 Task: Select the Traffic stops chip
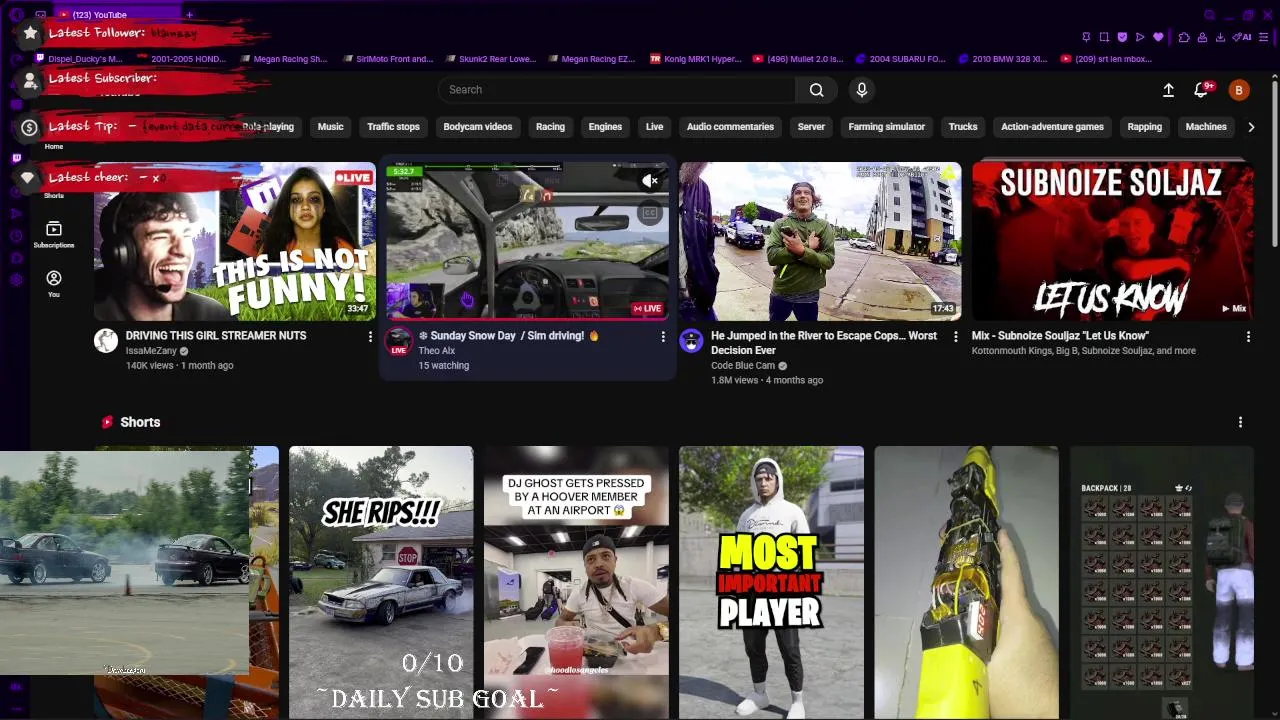tap(393, 127)
